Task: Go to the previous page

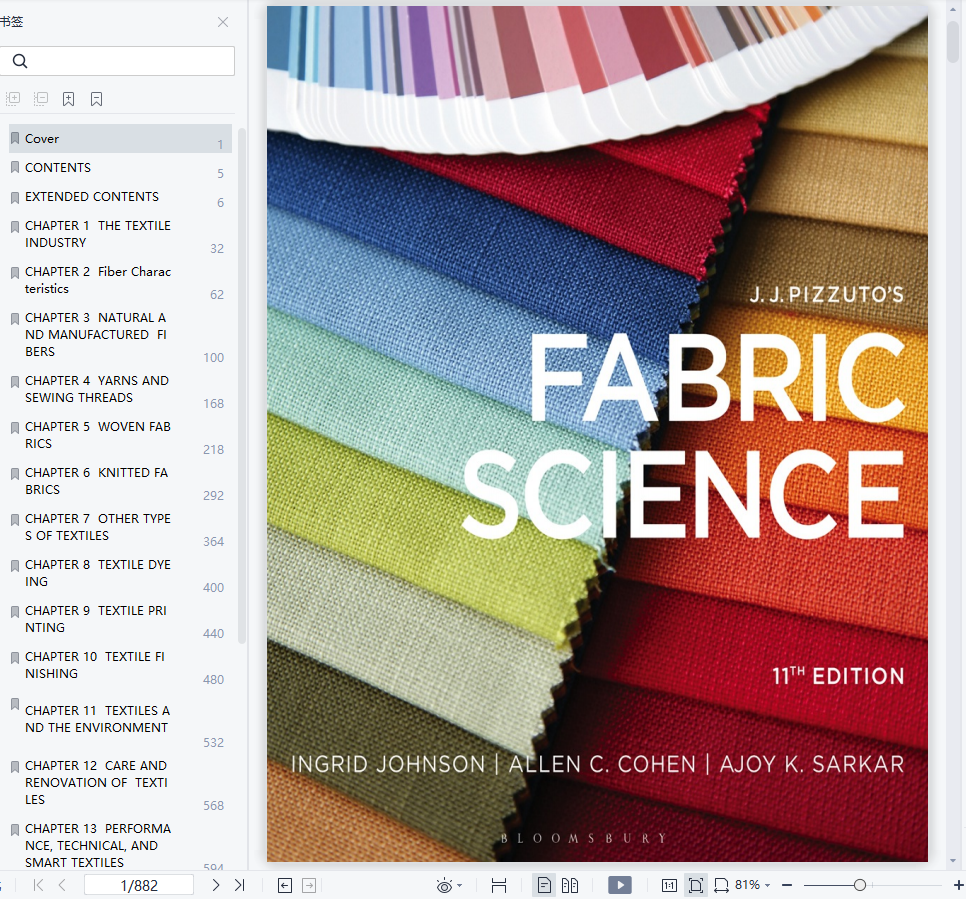Action: [x=62, y=885]
